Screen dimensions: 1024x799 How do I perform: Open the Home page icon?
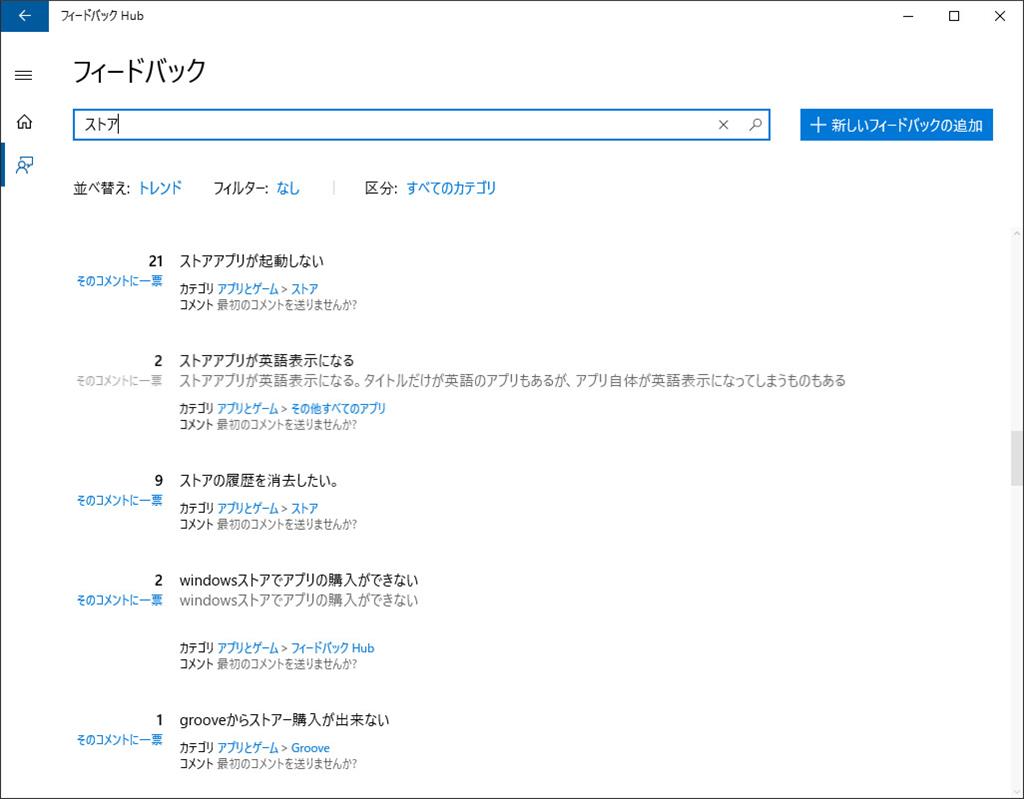pyautogui.click(x=24, y=122)
